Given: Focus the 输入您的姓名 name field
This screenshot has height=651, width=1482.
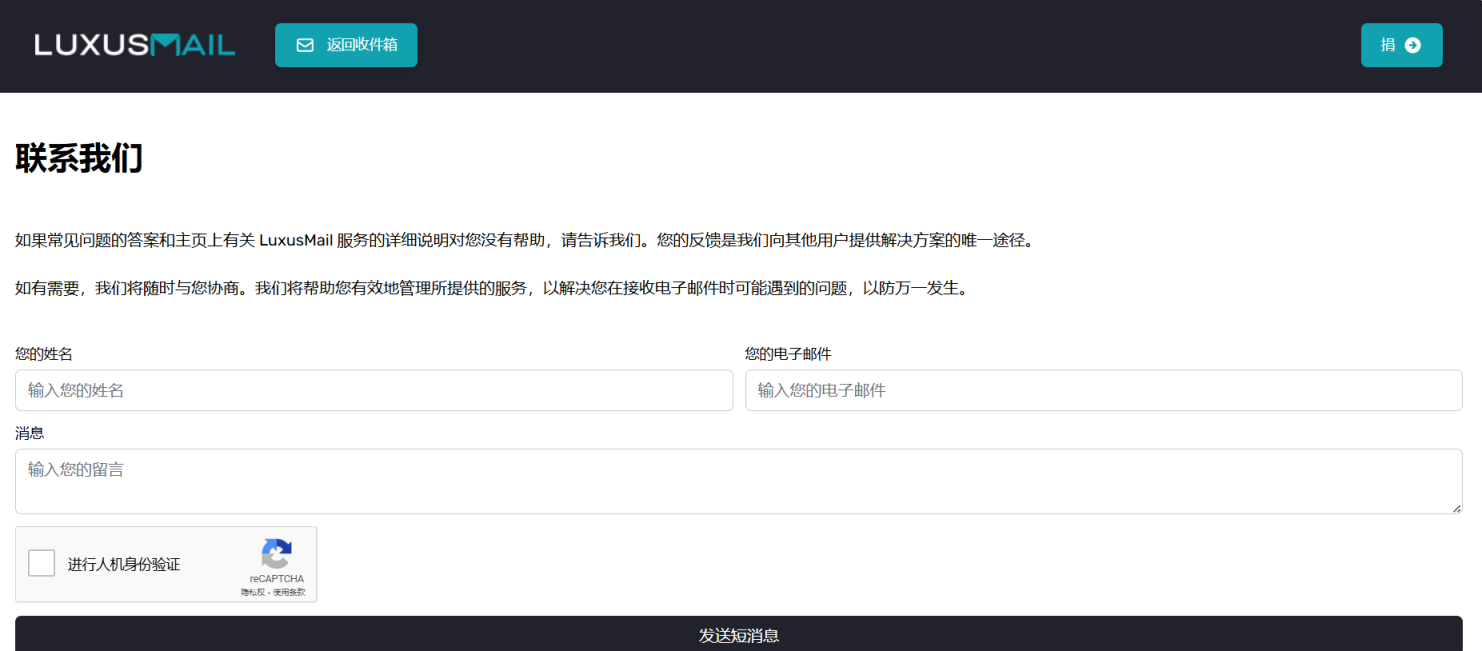Looking at the screenshot, I should [x=374, y=390].
